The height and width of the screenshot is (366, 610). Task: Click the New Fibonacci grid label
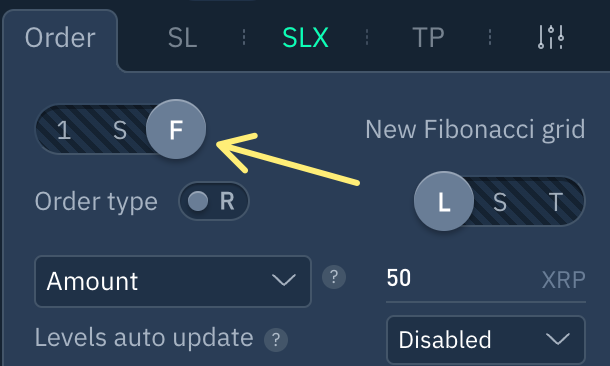tap(475, 129)
